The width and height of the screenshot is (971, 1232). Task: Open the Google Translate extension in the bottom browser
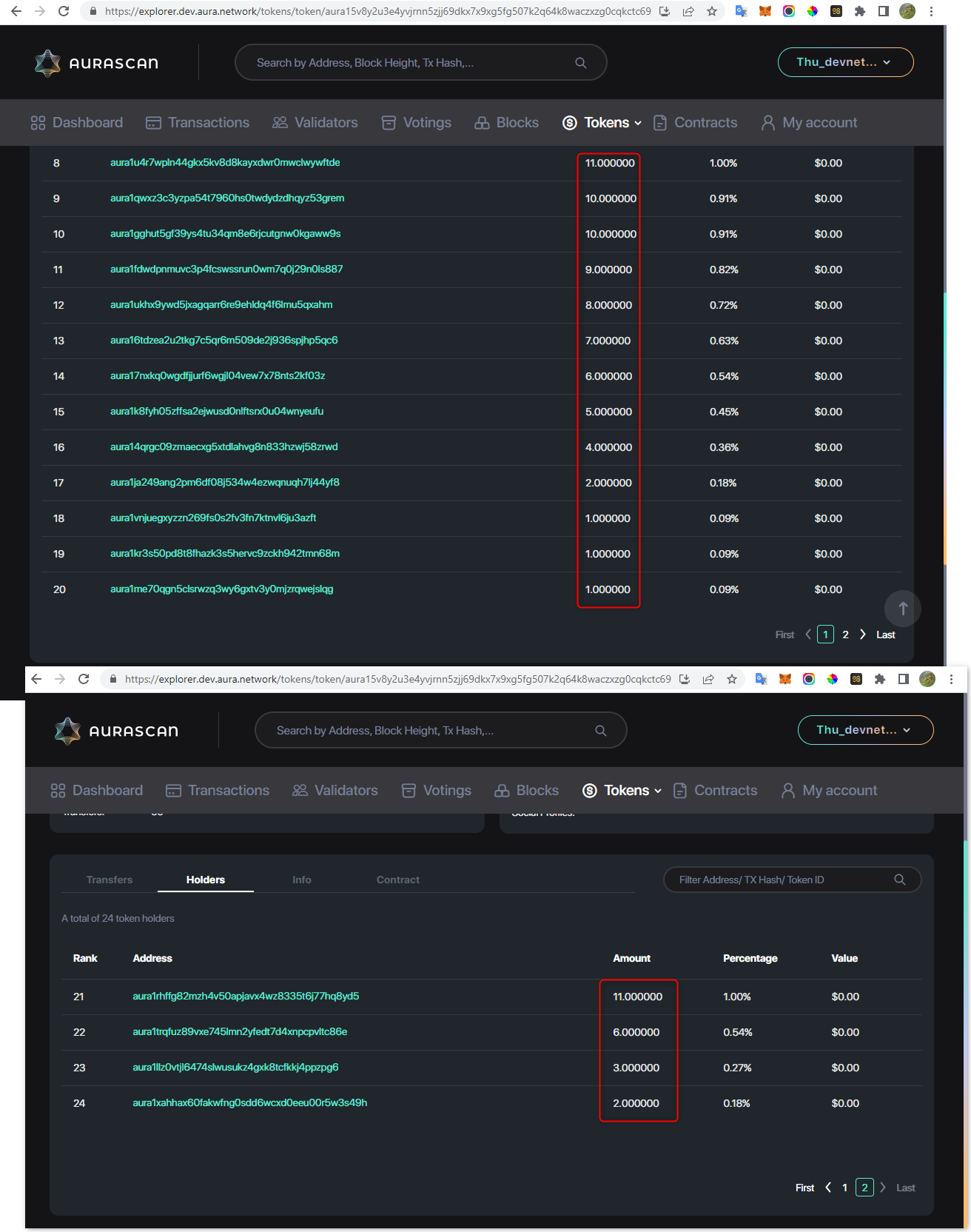coord(761,679)
